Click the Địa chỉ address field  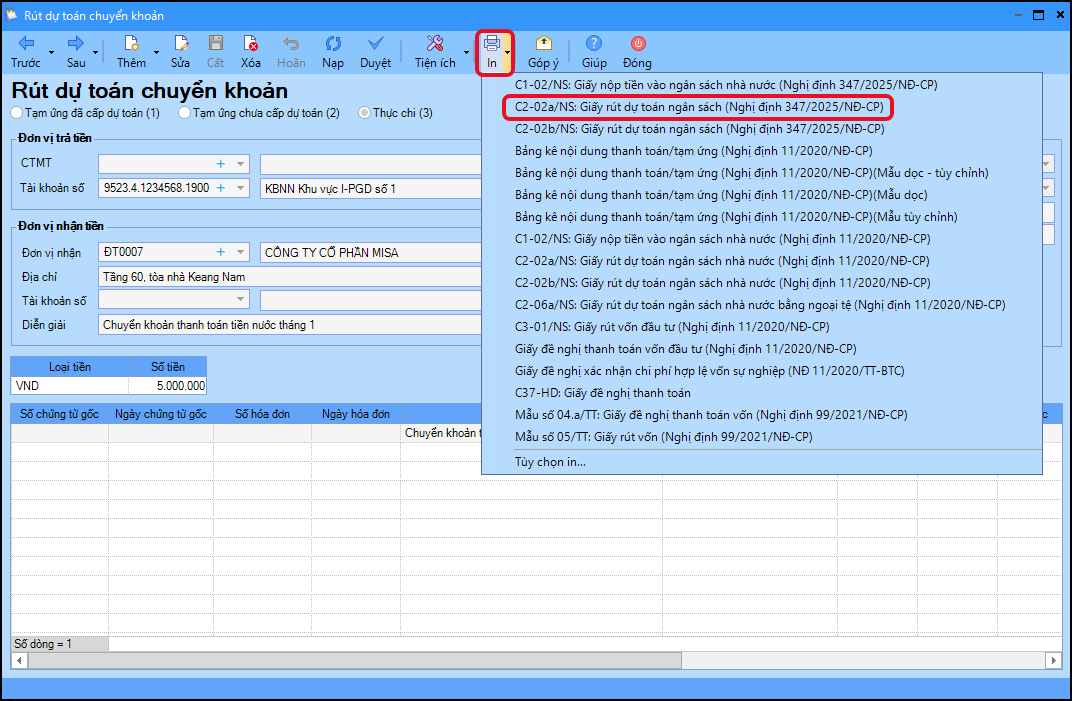290,277
